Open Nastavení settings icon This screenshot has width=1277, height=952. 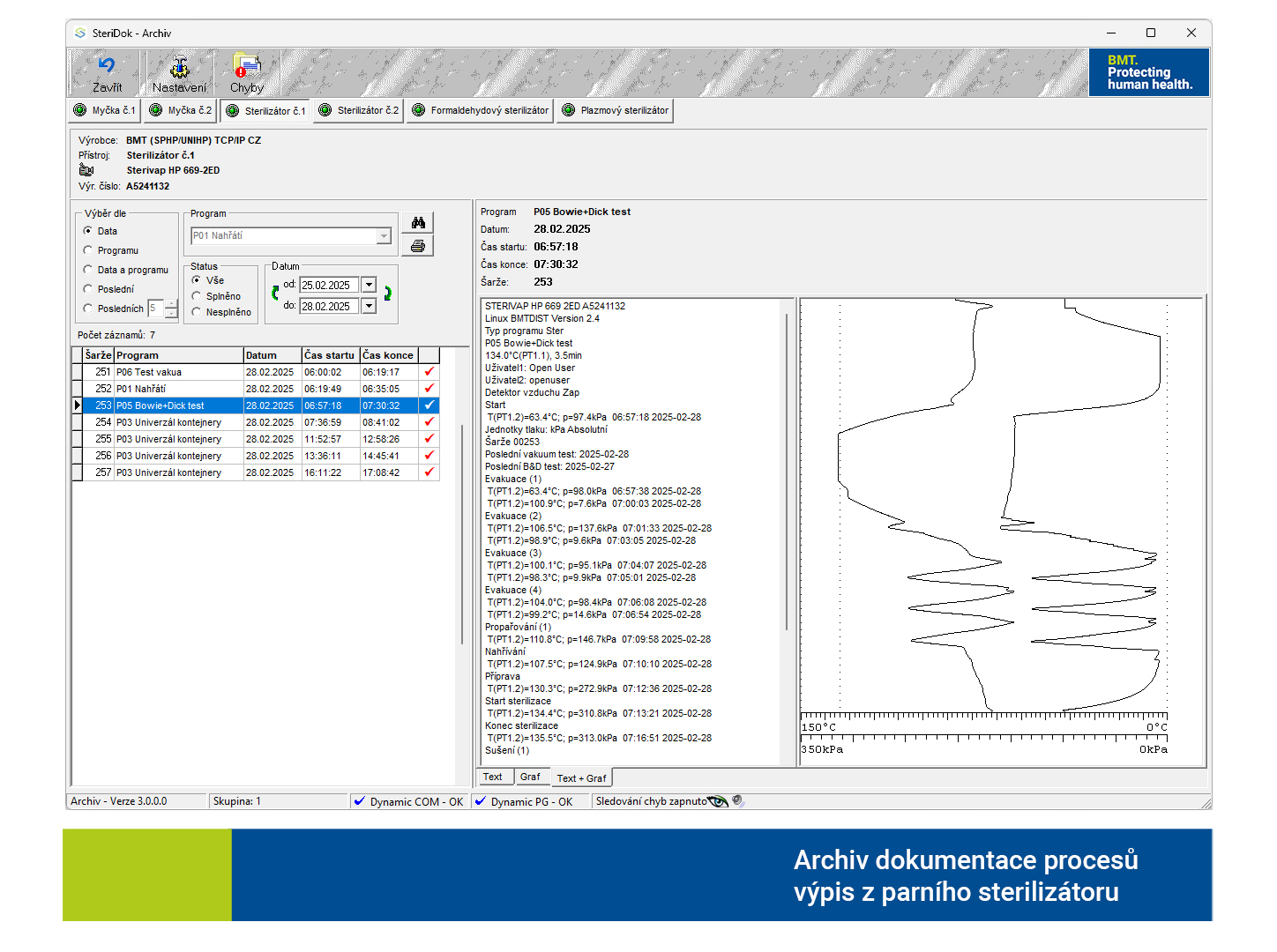pos(180,67)
